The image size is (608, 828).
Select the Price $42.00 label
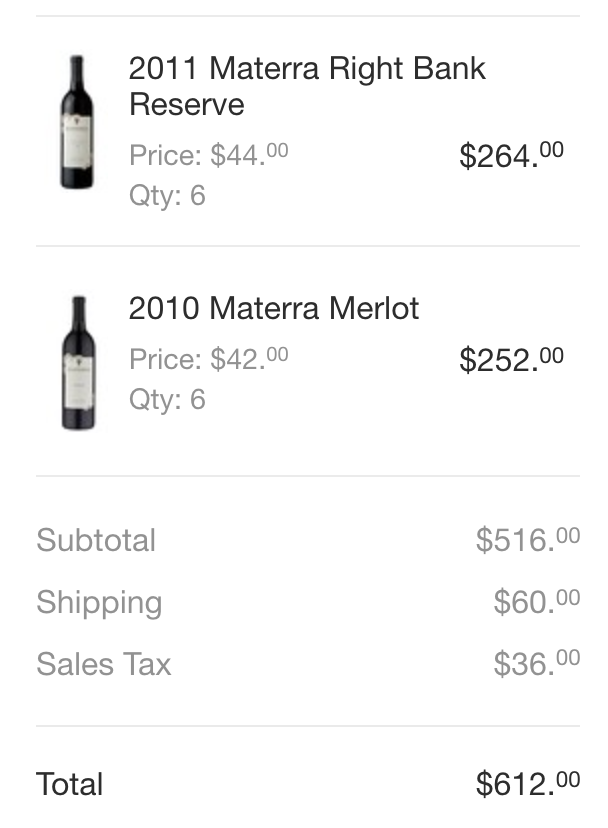[209, 359]
